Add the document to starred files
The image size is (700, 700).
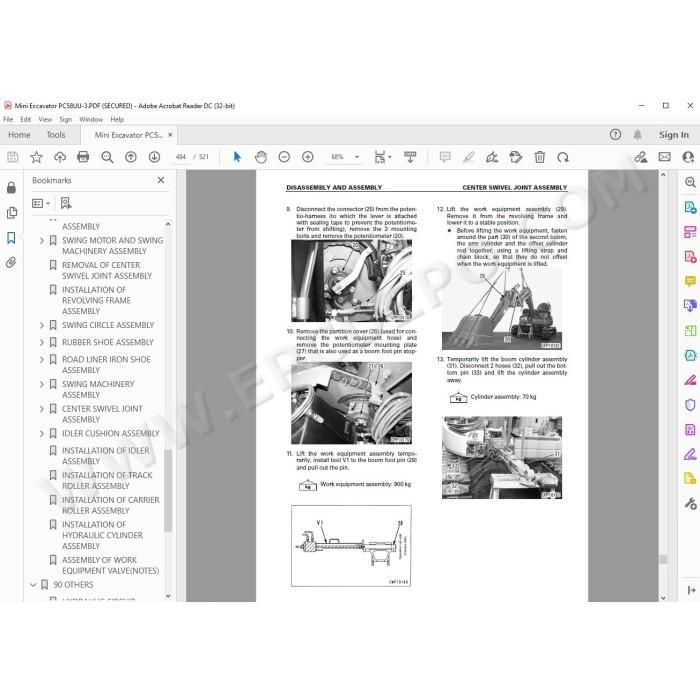point(36,157)
